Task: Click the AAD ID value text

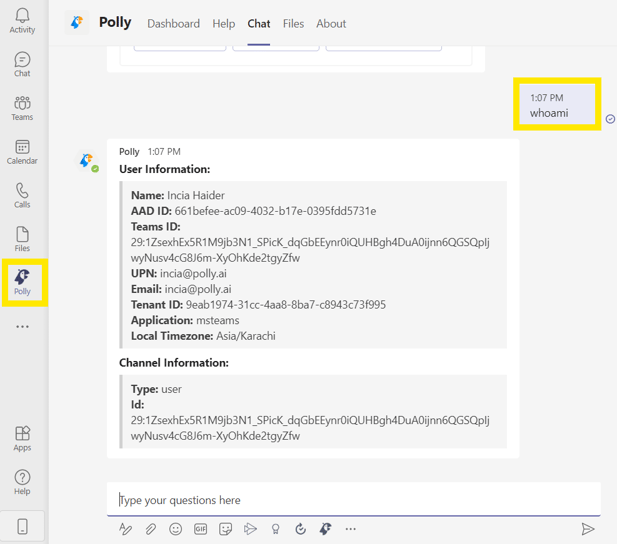Action: click(x=275, y=211)
